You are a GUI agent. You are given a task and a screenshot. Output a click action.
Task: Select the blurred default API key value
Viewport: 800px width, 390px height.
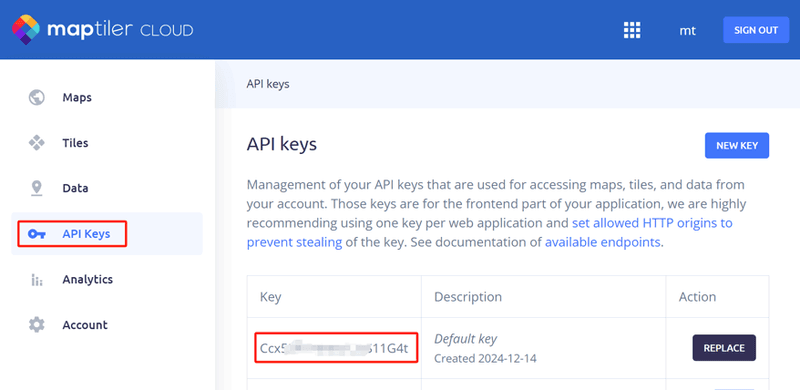335,348
